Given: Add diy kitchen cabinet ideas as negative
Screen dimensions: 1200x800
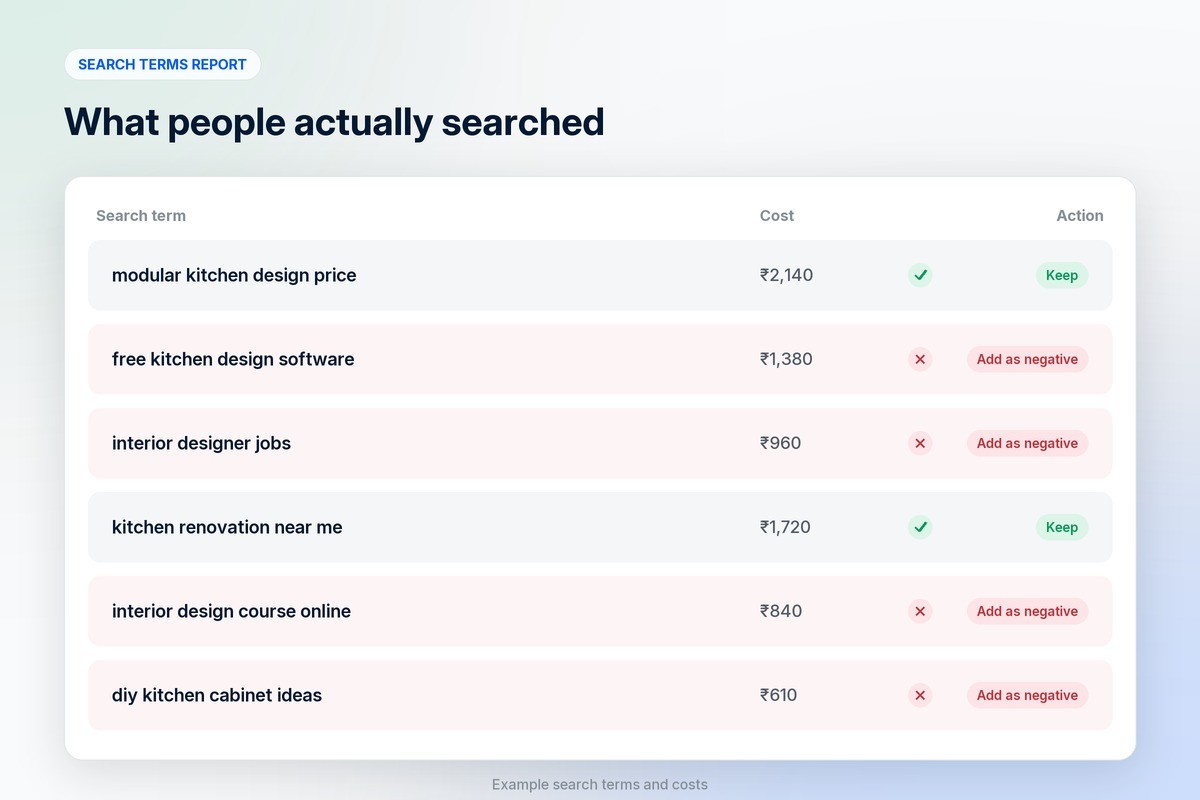Looking at the screenshot, I should [1027, 695].
